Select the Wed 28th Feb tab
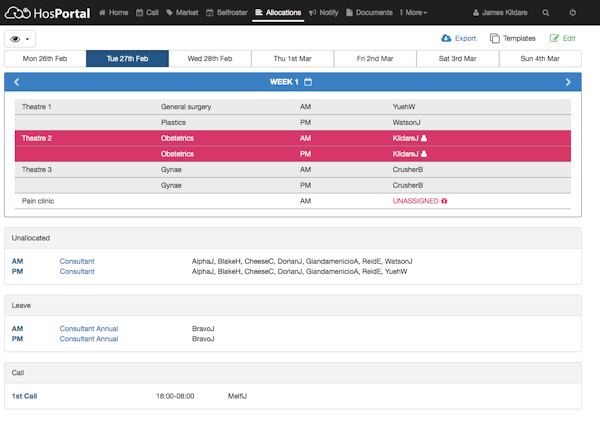This screenshot has width=600, height=428. 210,59
